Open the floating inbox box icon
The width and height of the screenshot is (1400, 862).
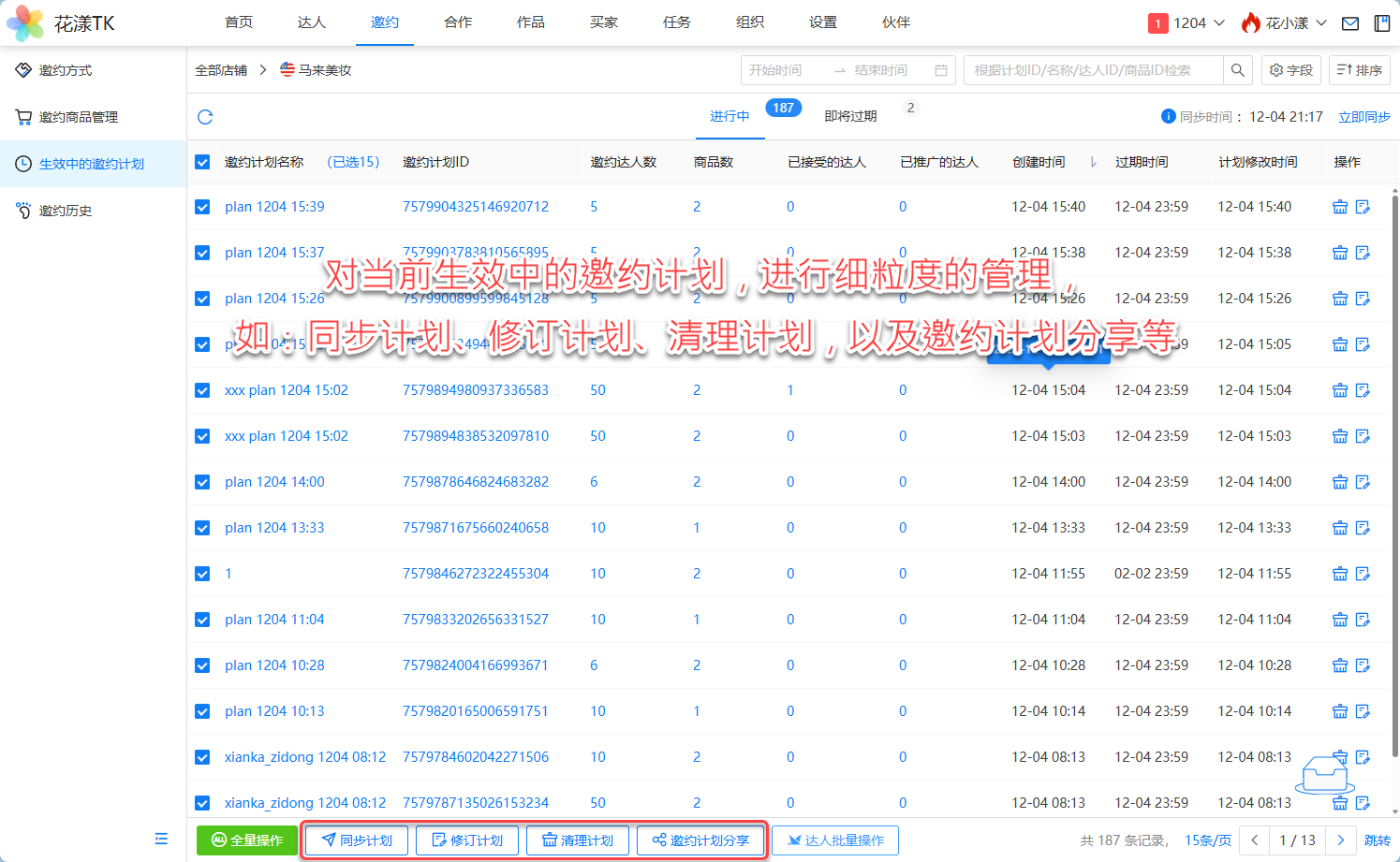coord(1325,774)
